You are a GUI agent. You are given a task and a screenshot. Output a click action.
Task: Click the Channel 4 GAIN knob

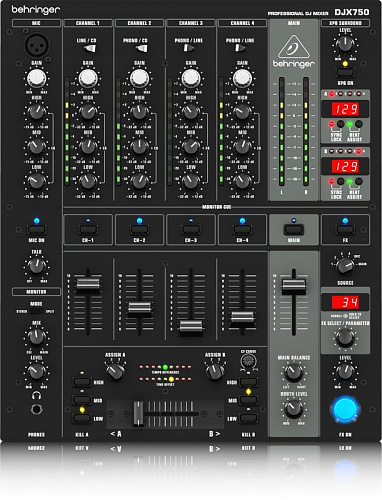(x=242, y=78)
